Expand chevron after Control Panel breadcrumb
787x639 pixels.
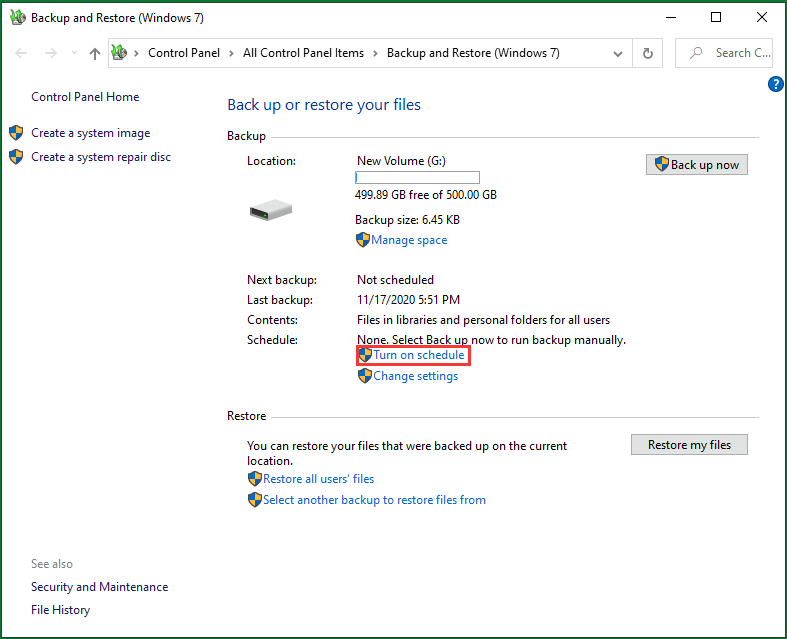tap(231, 53)
